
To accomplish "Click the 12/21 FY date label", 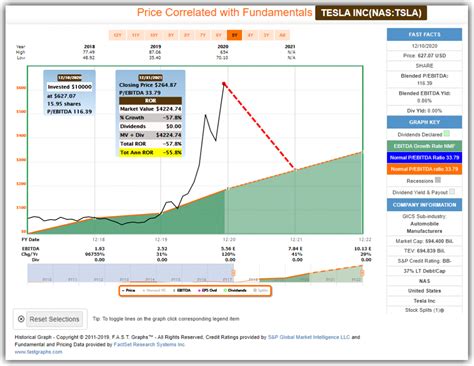I will pos(296,240).
